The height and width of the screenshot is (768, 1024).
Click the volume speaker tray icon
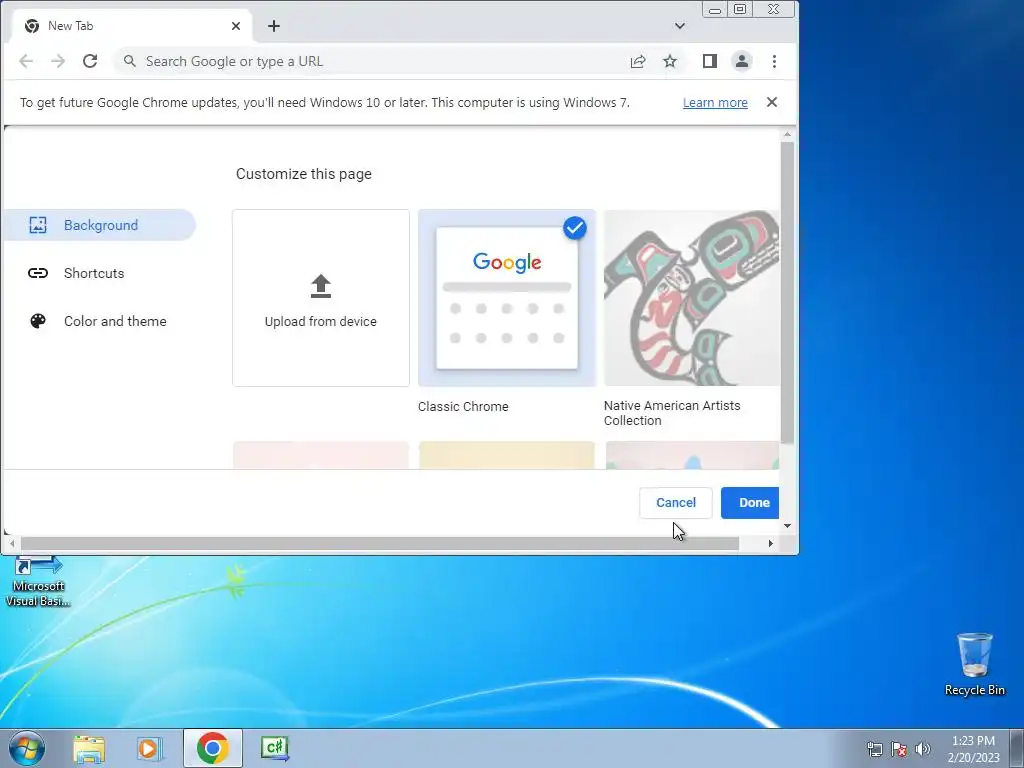(923, 749)
